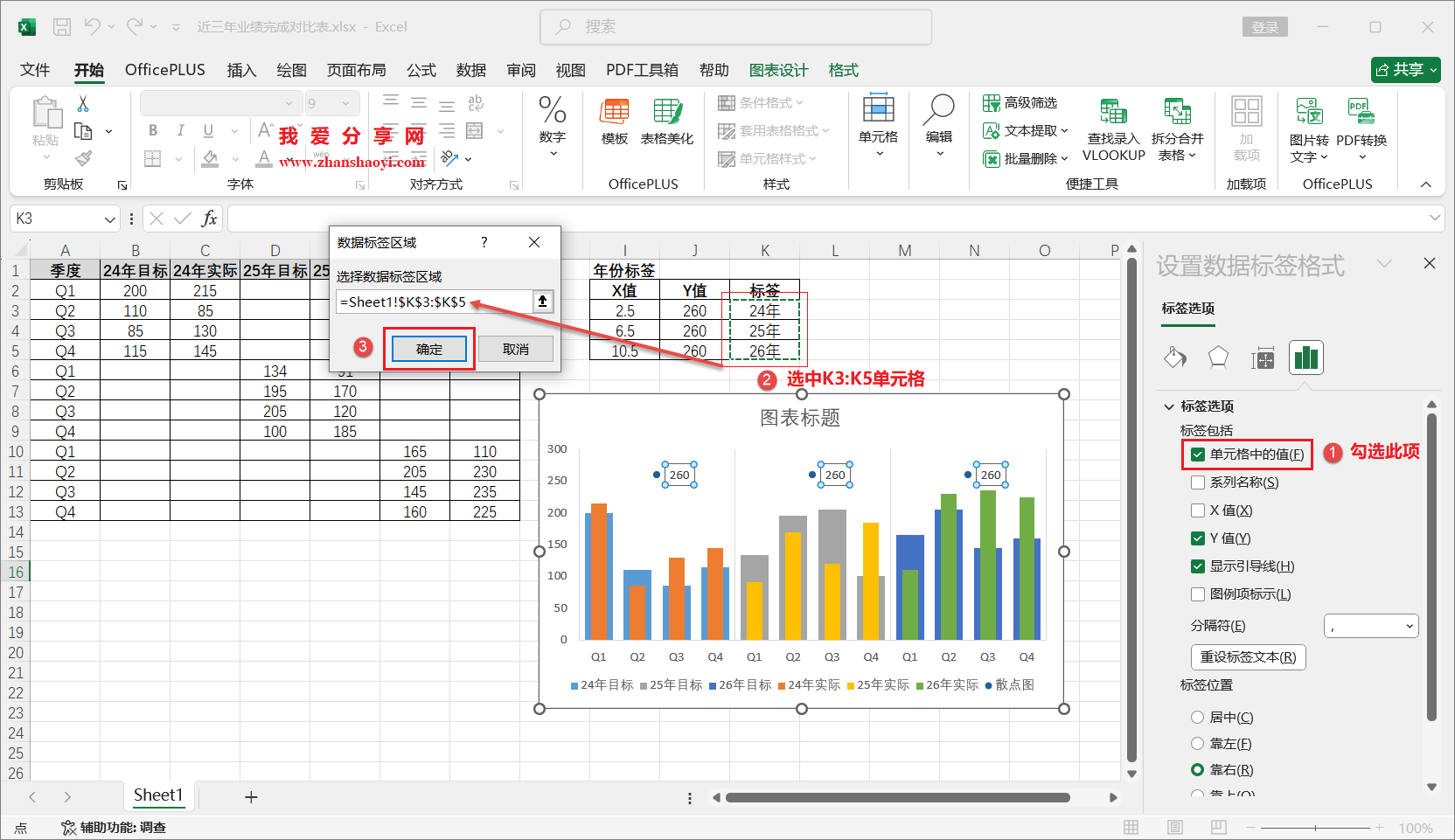Image resolution: width=1455 pixels, height=840 pixels.
Task: Collapse the ribbon with chevron
Action: (x=1426, y=184)
